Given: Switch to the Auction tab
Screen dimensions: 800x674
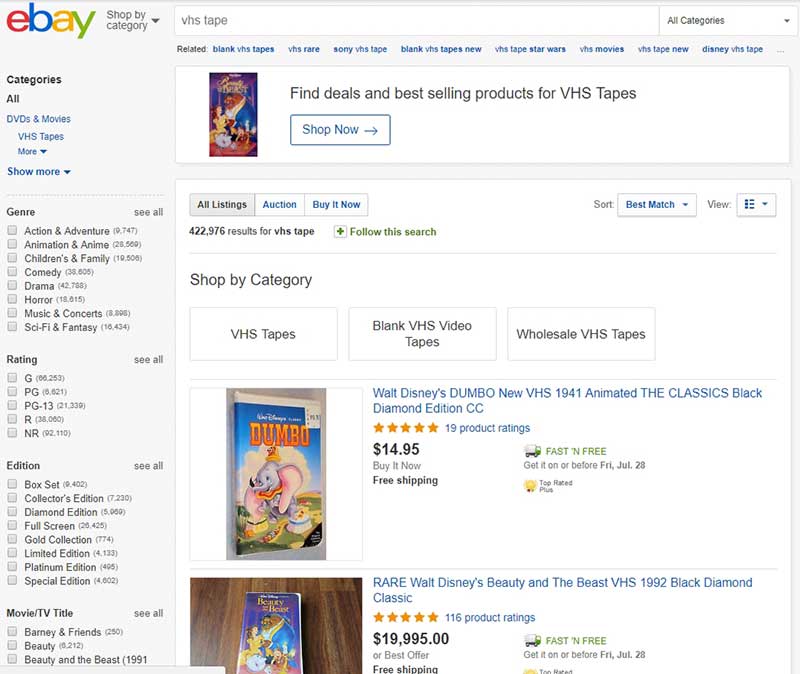Looking at the screenshot, I should [x=279, y=204].
